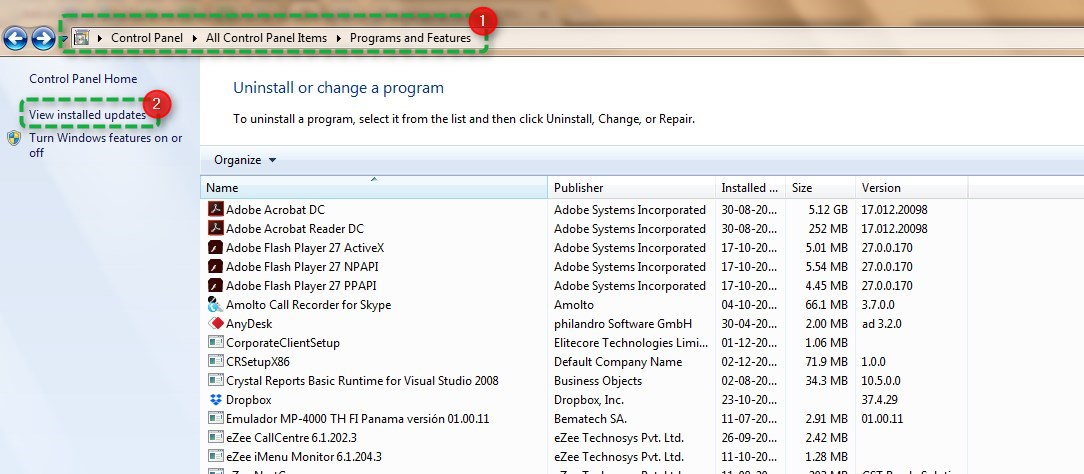Click Adobe Flash Player 27 NPAPI icon
Image resolution: width=1084 pixels, height=474 pixels.
coord(216,266)
